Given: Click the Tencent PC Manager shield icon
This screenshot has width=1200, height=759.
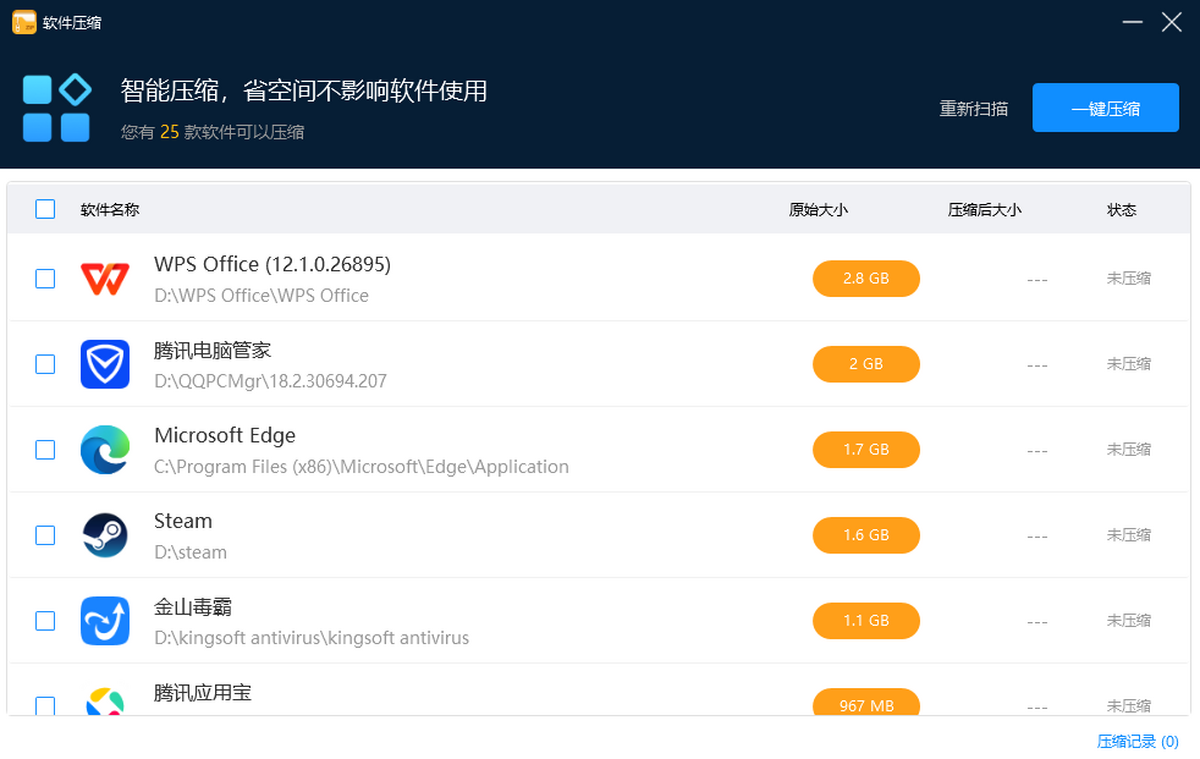Looking at the screenshot, I should [x=105, y=364].
